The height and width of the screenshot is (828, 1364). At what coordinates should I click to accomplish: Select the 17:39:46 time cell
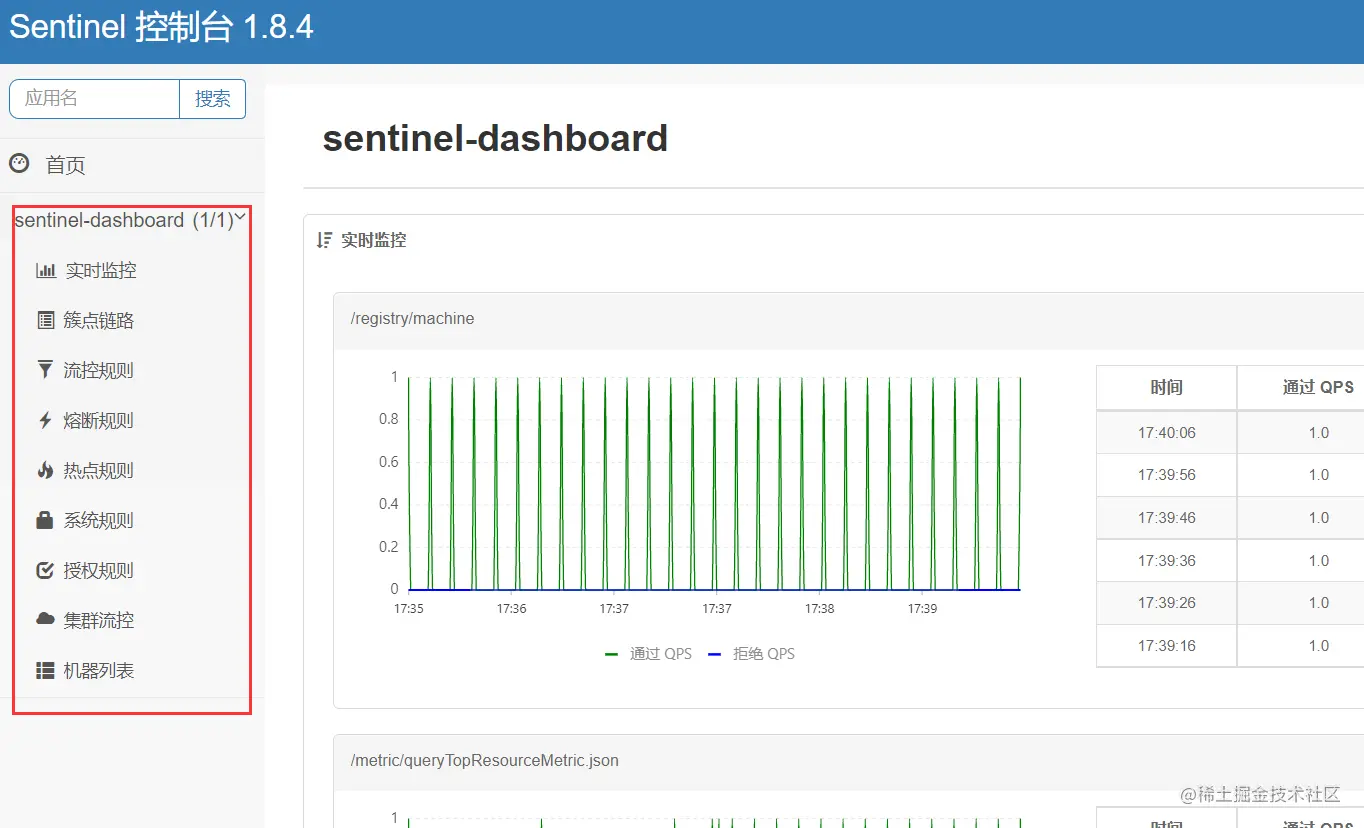click(1166, 518)
